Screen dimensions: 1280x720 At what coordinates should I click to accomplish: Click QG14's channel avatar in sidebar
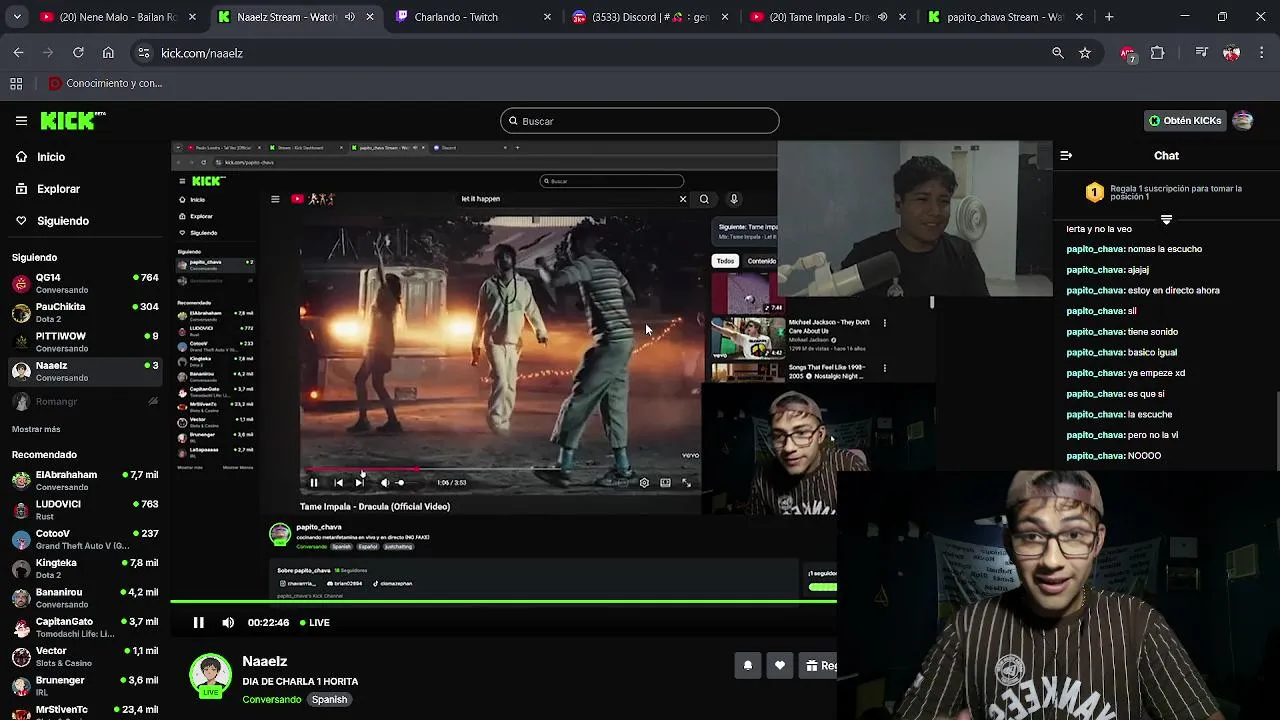[x=21, y=284]
